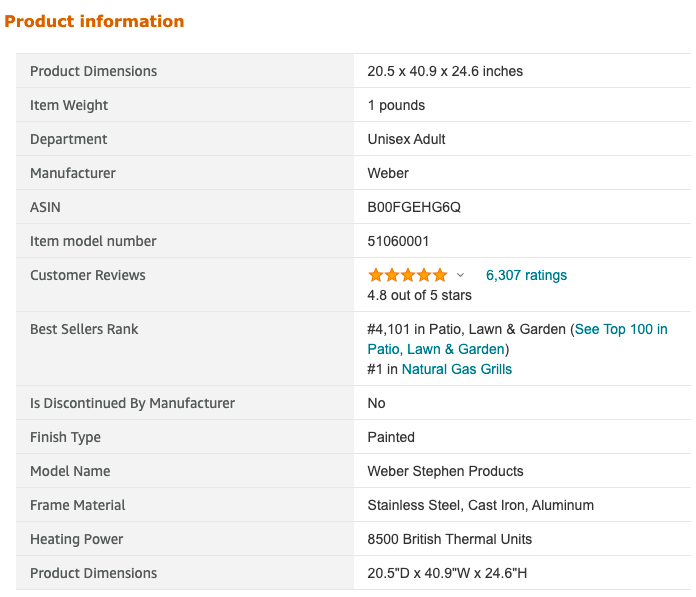Click the Heating Power value 8500 British Thermal Units
Viewport: 696px width, 597px height.
pyautogui.click(x=449, y=539)
